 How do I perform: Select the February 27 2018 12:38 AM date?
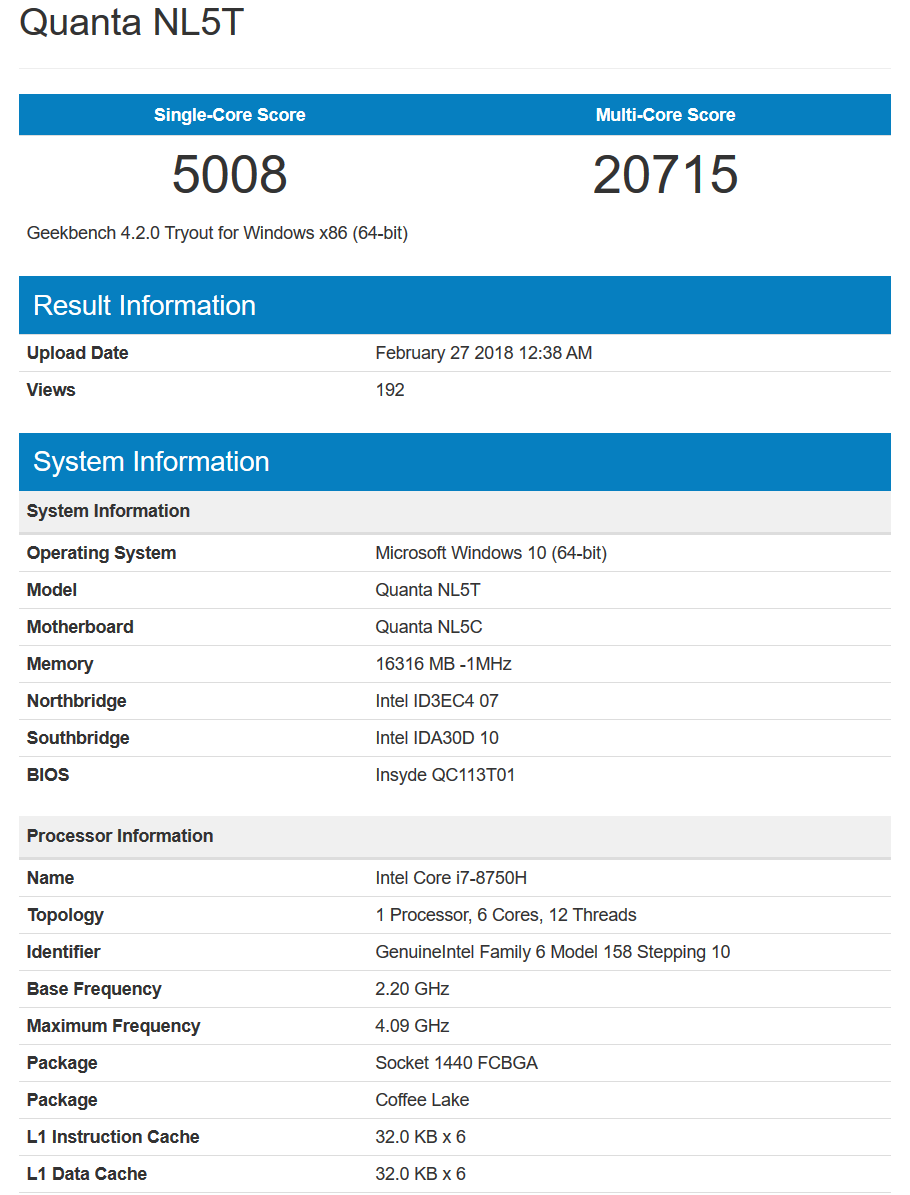[x=483, y=353]
